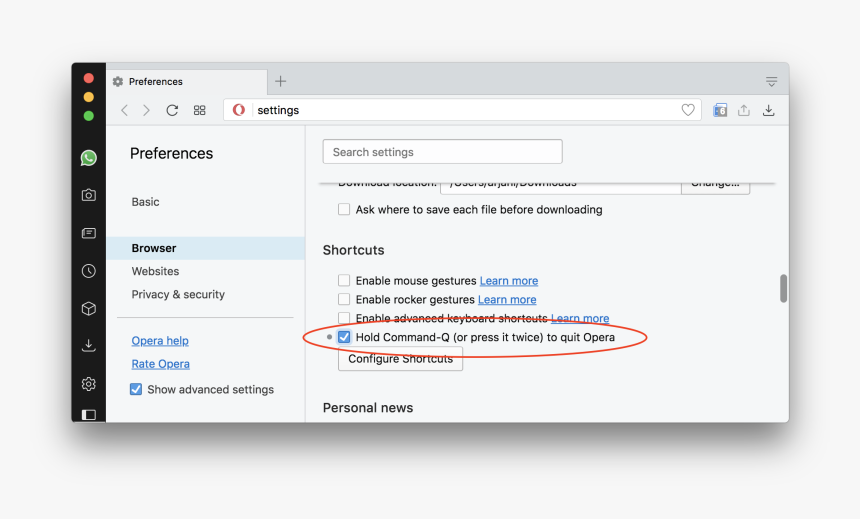Focus the Search settings field
The width and height of the screenshot is (860, 519).
[x=442, y=152]
